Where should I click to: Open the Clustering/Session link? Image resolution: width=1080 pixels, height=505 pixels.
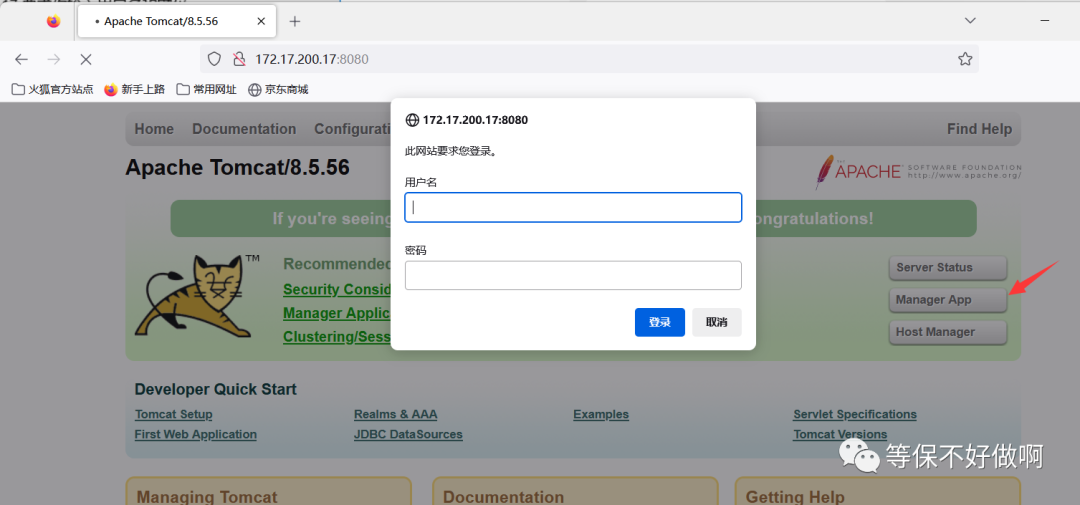point(337,337)
